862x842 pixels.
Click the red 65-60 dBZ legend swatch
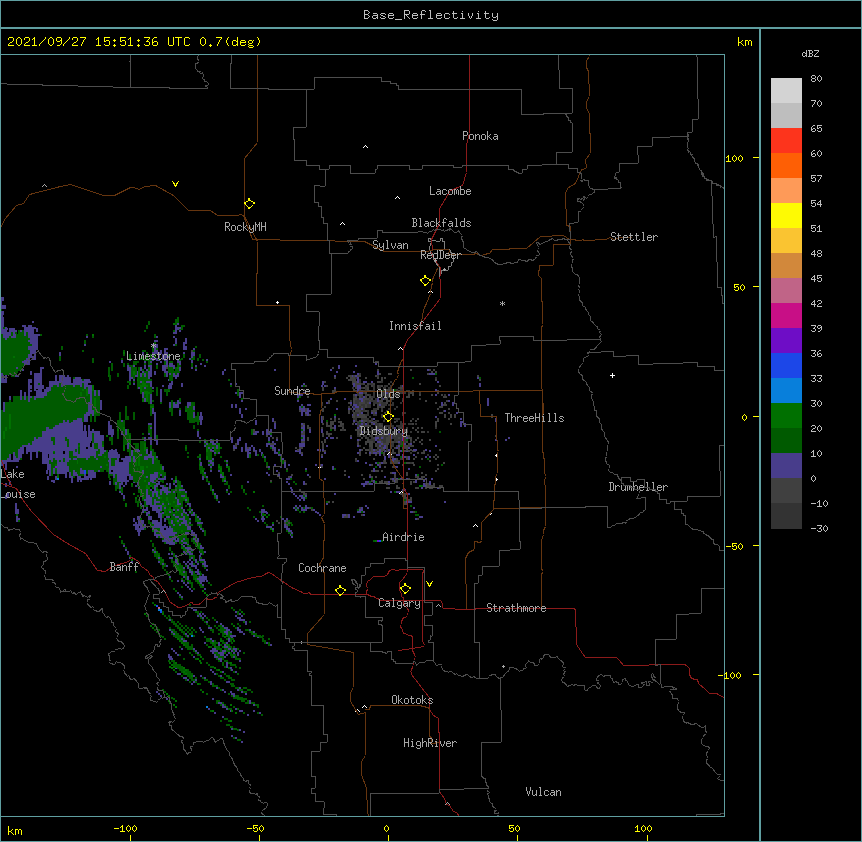click(x=786, y=141)
